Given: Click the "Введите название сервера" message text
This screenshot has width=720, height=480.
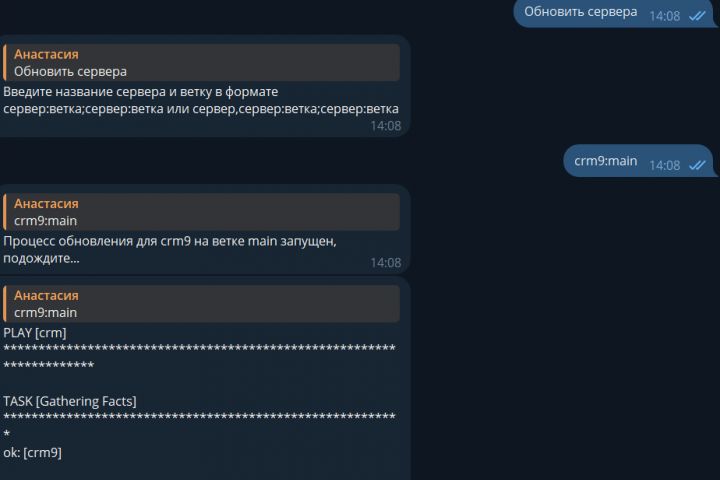Looking at the screenshot, I should click(x=201, y=100).
